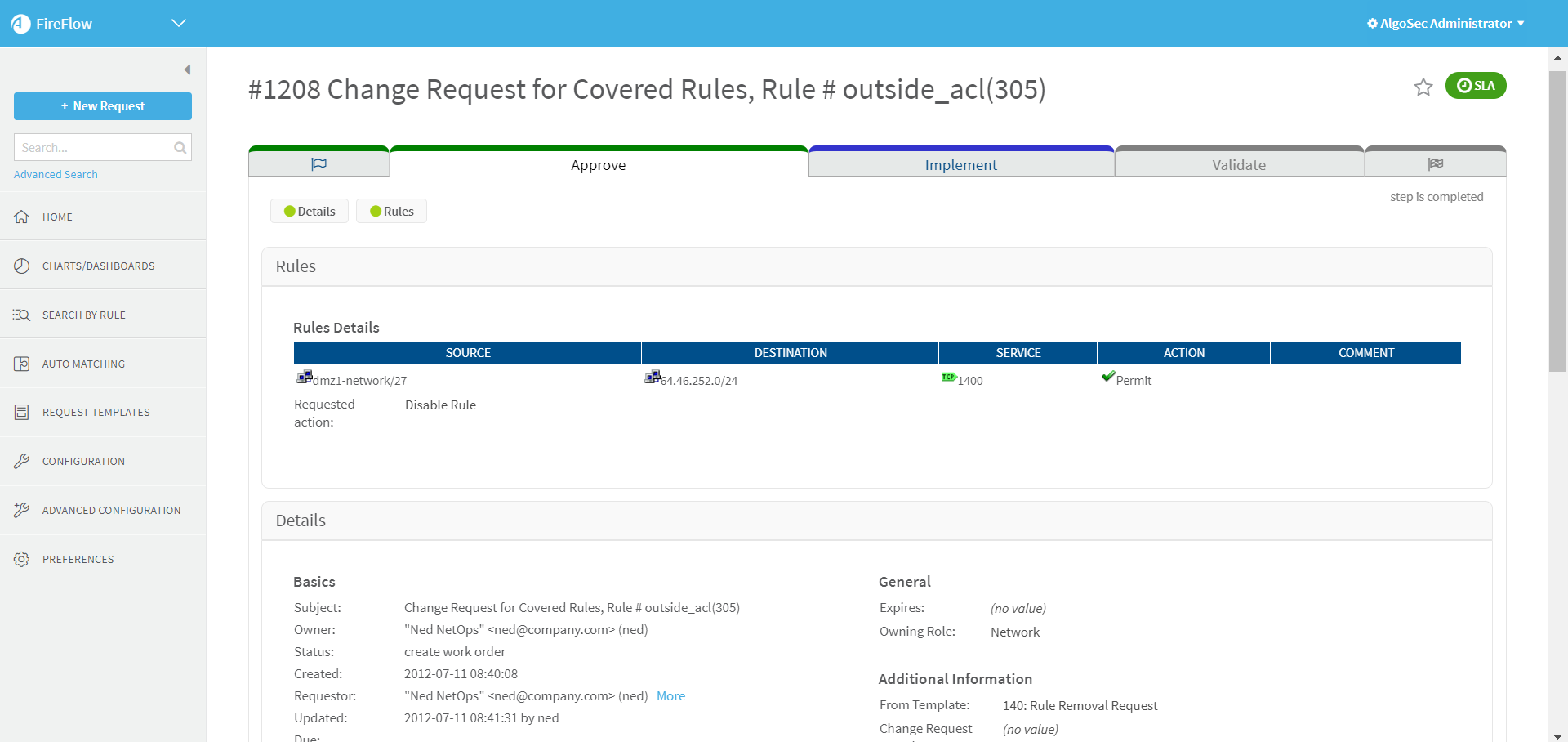This screenshot has width=1568, height=742.
Task: Click the green SLA badge
Action: coord(1476,86)
